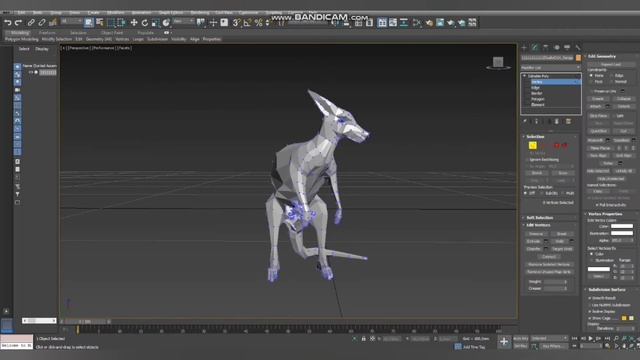Viewport: 640px width, 360px height.
Task: Enable Vertex selection mode yellow icon
Action: click(533, 146)
